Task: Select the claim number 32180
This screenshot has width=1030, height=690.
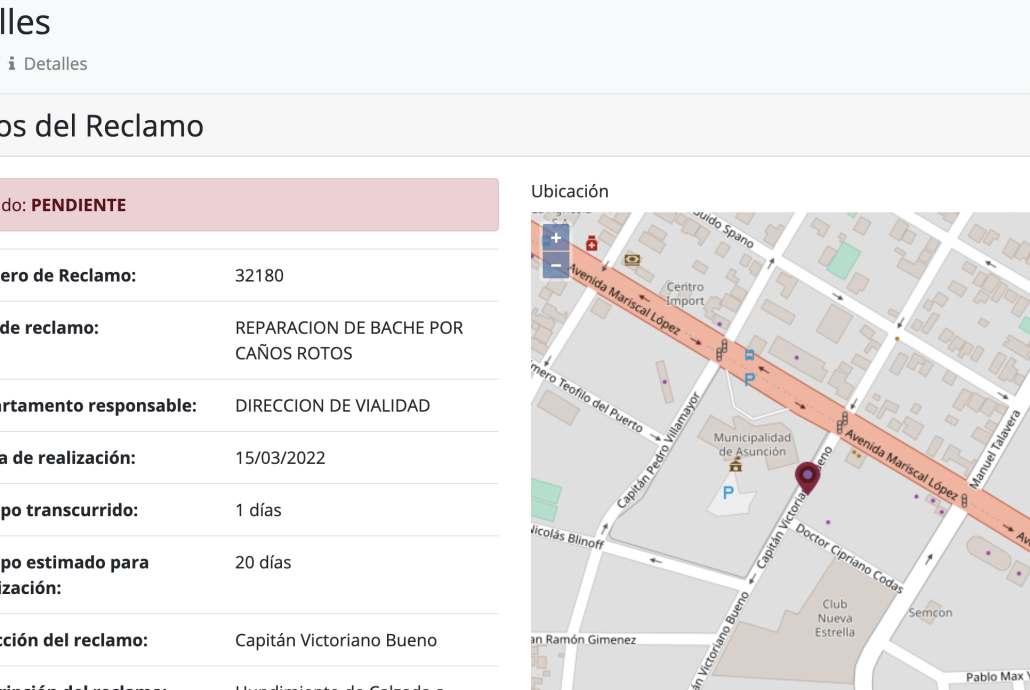Action: (259, 275)
